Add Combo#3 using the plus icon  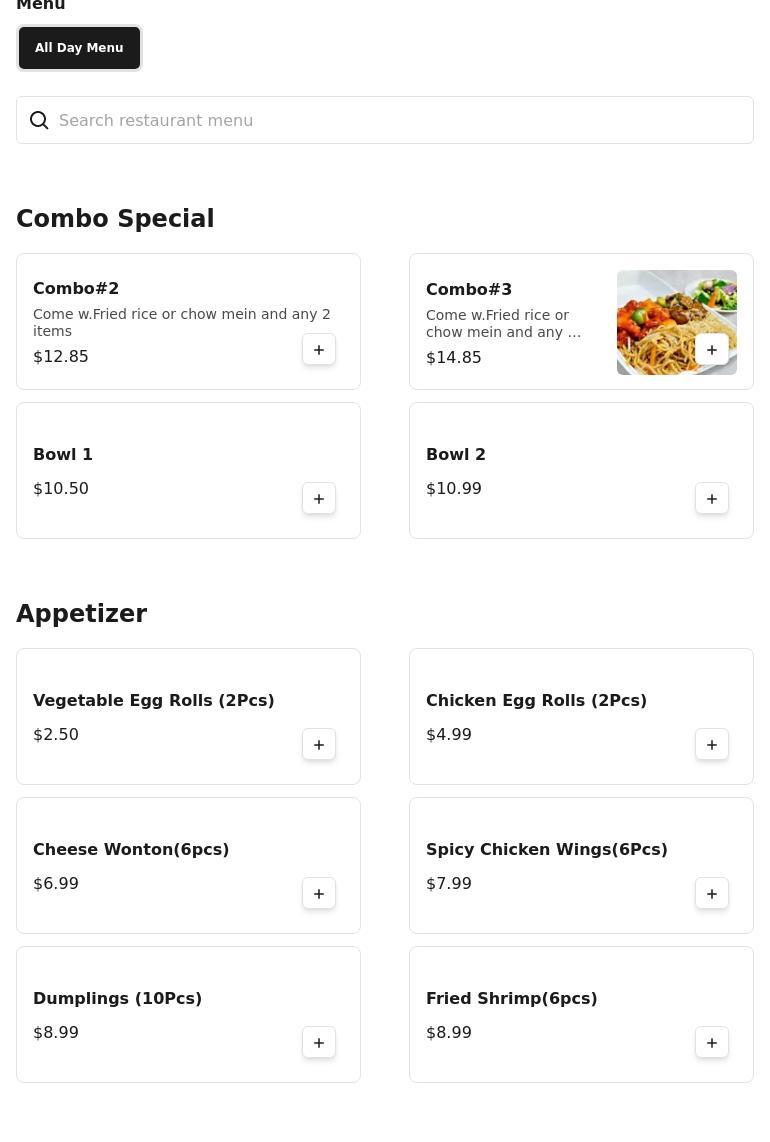coord(712,350)
